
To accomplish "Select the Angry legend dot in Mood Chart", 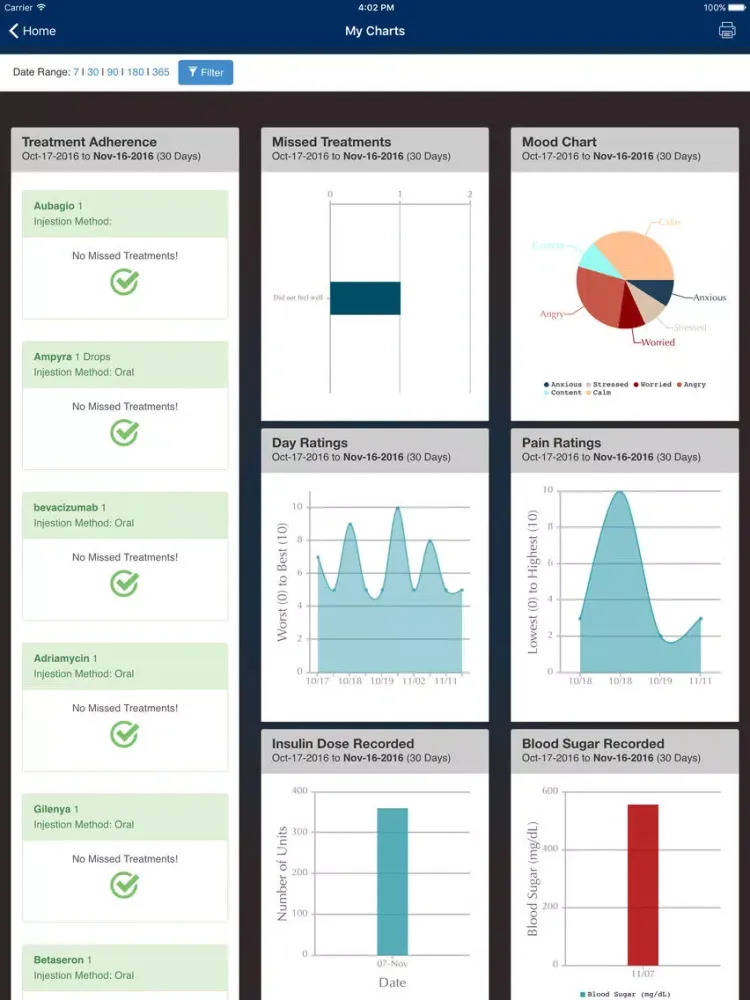I will 679,385.
